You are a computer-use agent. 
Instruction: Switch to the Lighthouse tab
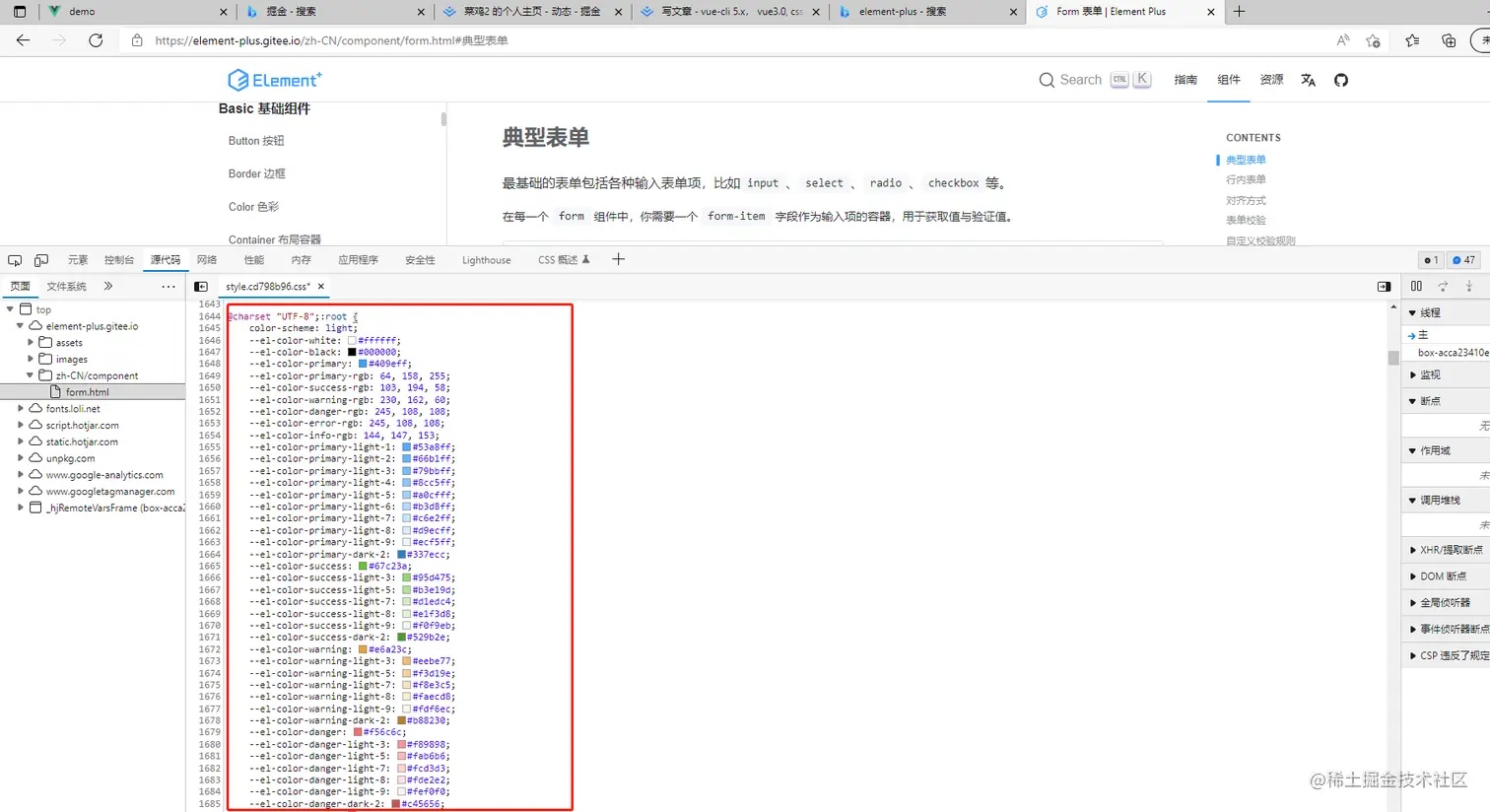coord(487,260)
